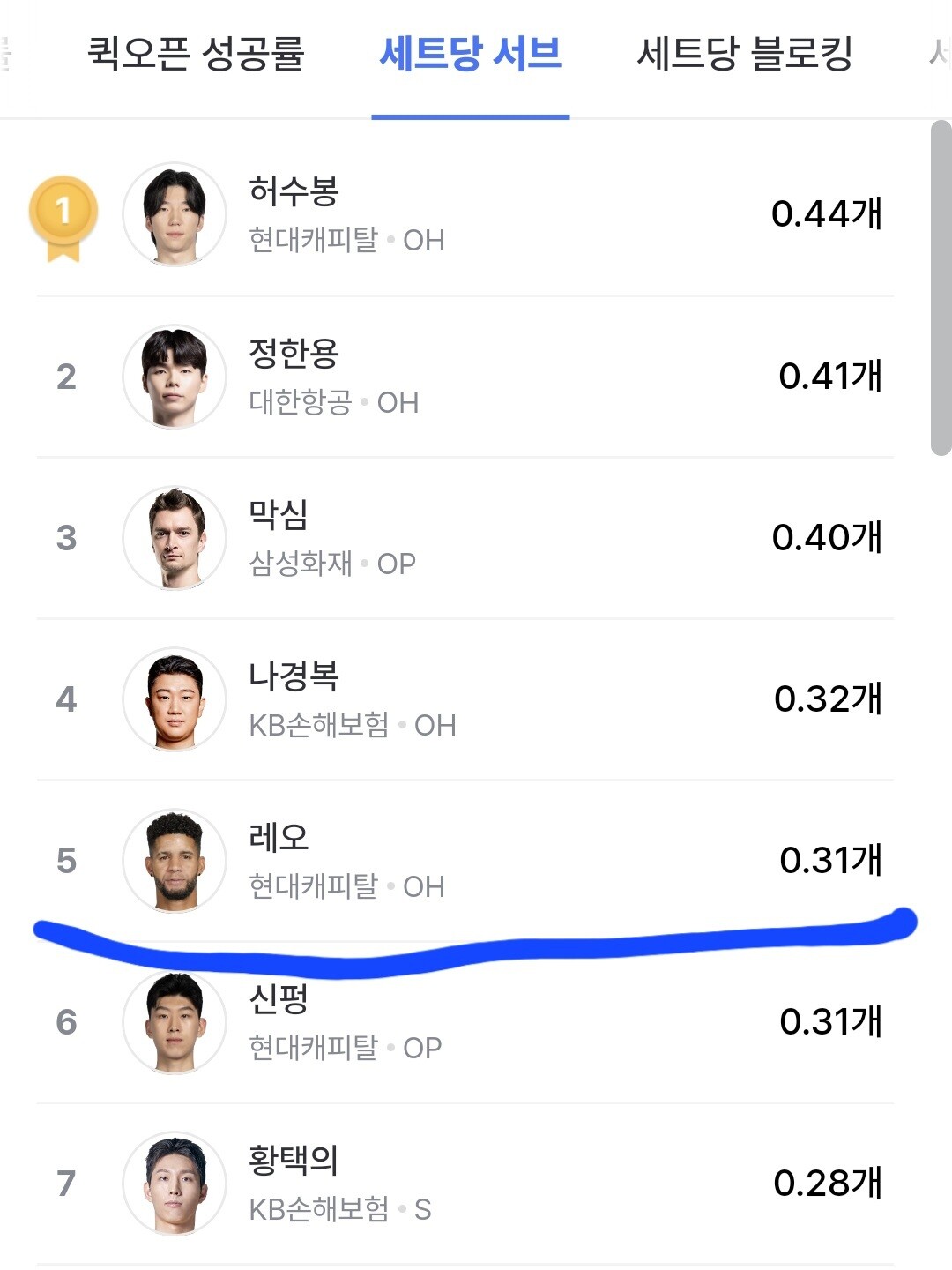This screenshot has height=1270, width=952.
Task: Open player name 나경복
Action: [x=294, y=676]
